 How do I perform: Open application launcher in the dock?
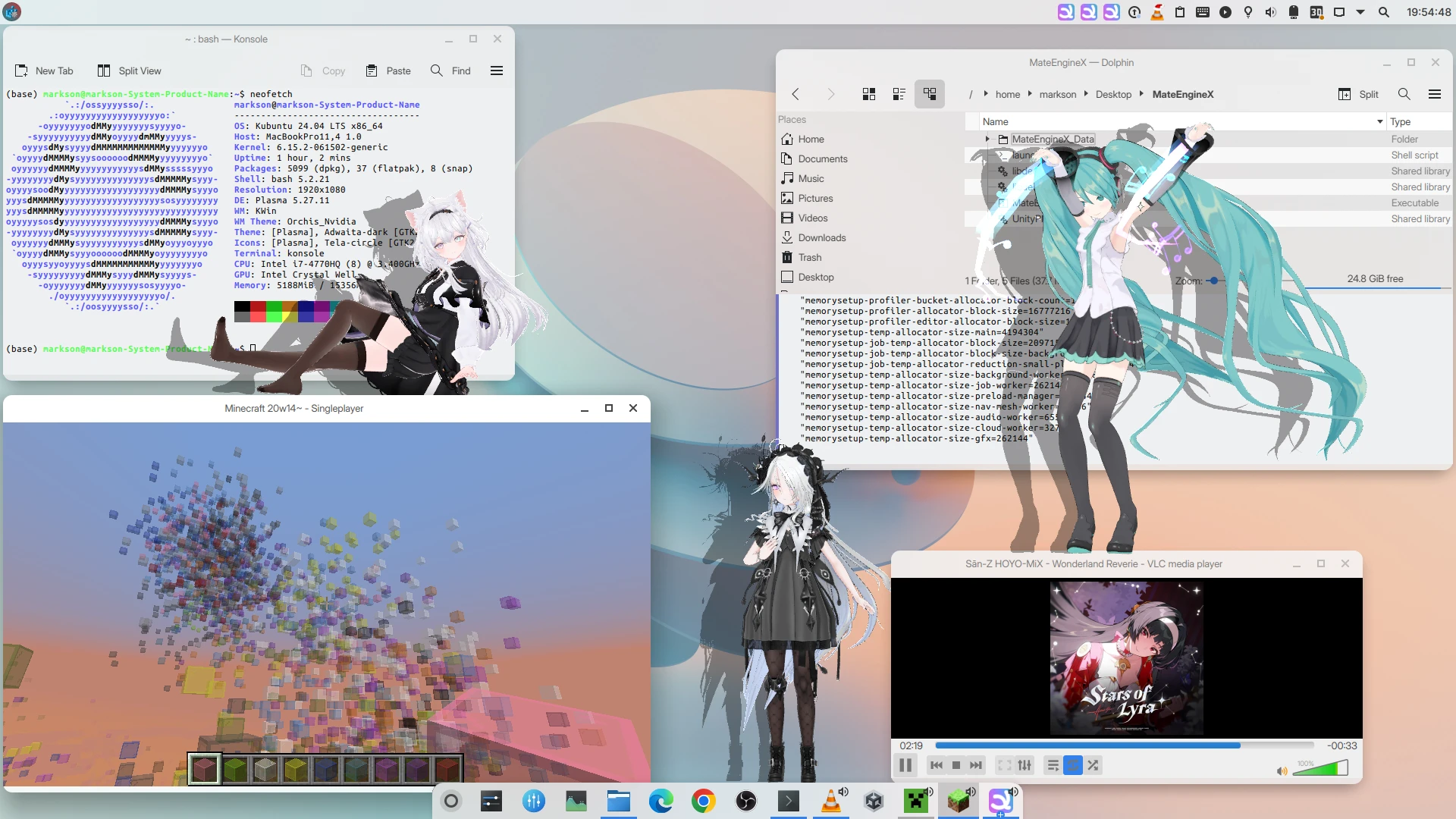pyautogui.click(x=451, y=801)
